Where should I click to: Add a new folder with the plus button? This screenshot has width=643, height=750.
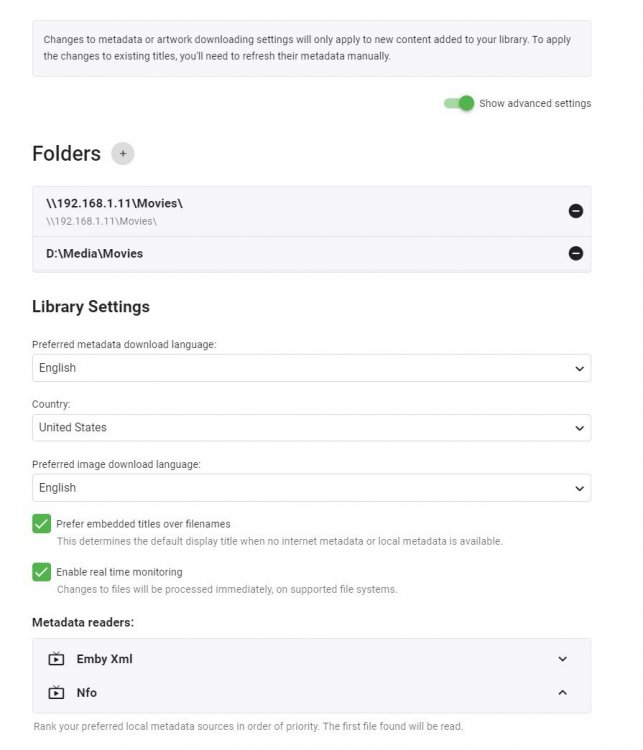click(122, 154)
